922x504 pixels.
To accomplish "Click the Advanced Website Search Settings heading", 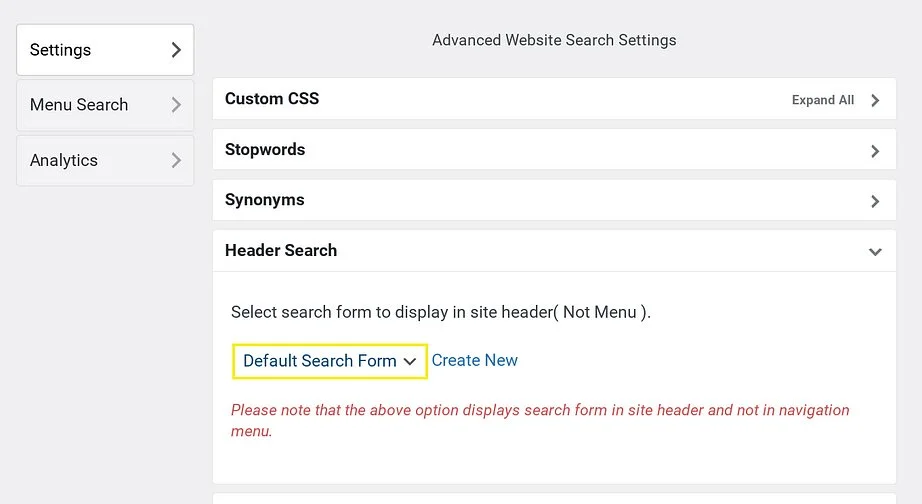I will [x=554, y=41].
